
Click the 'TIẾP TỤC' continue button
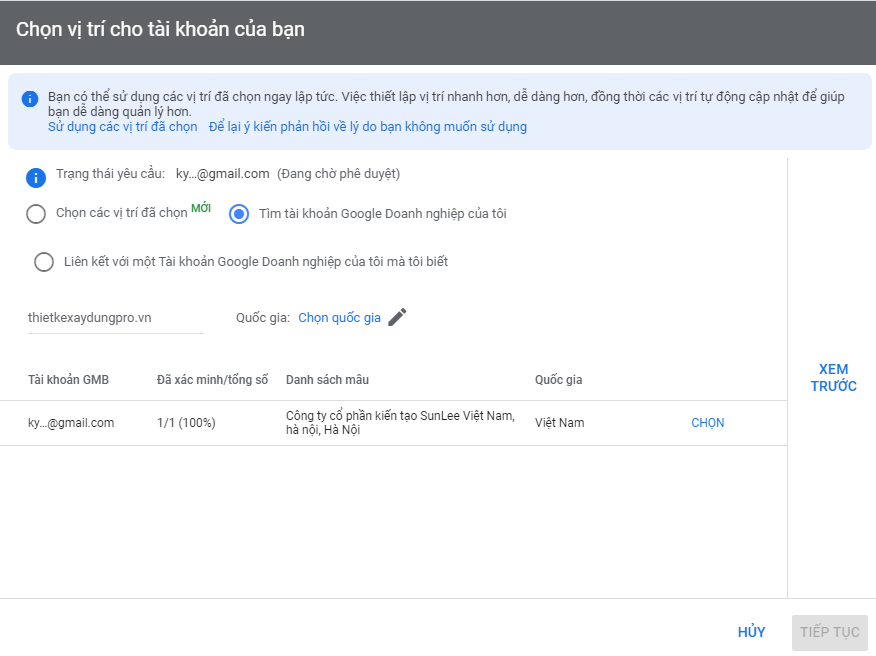coord(828,632)
